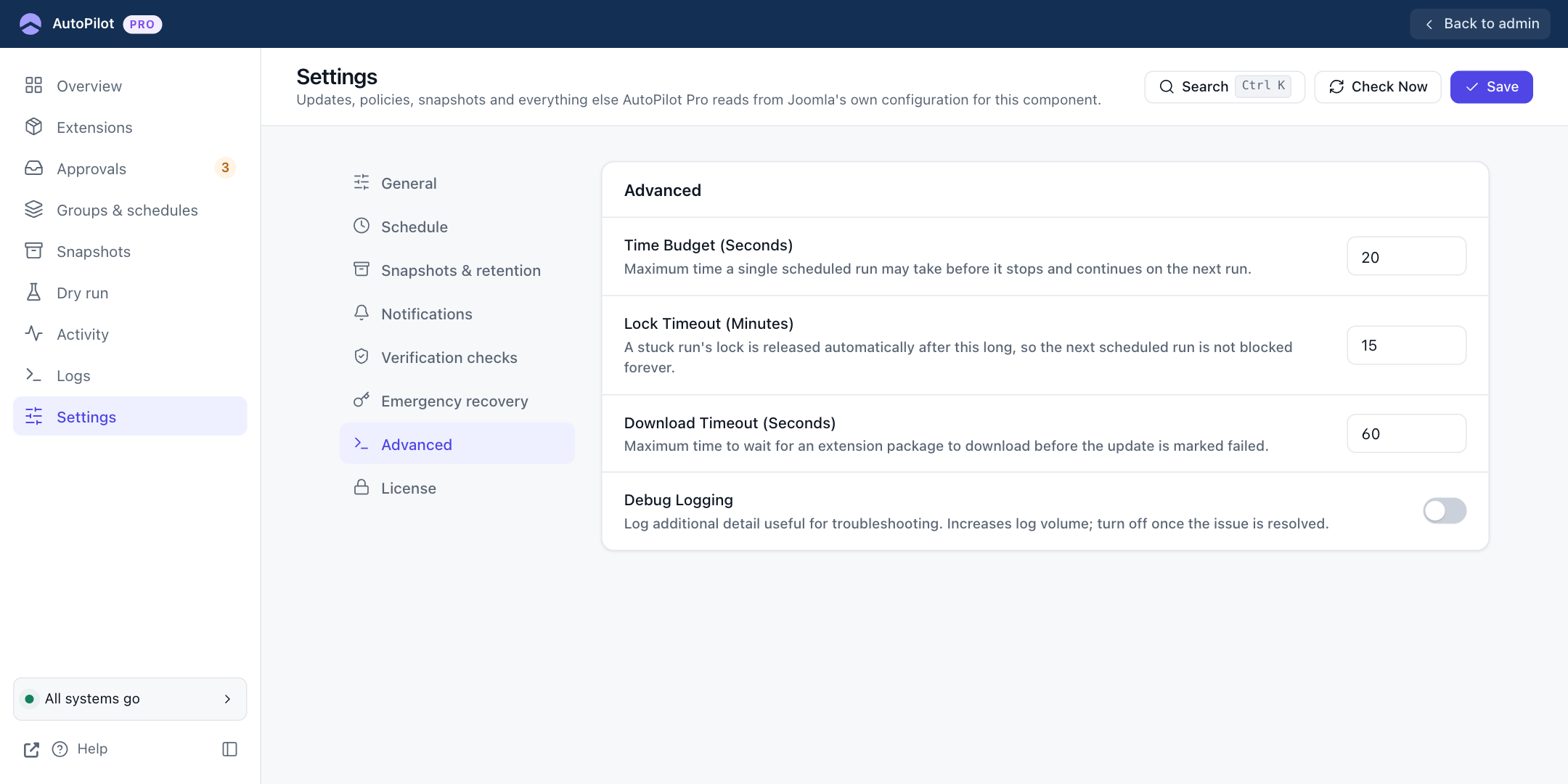Click the Time Budget seconds field

[1407, 256]
